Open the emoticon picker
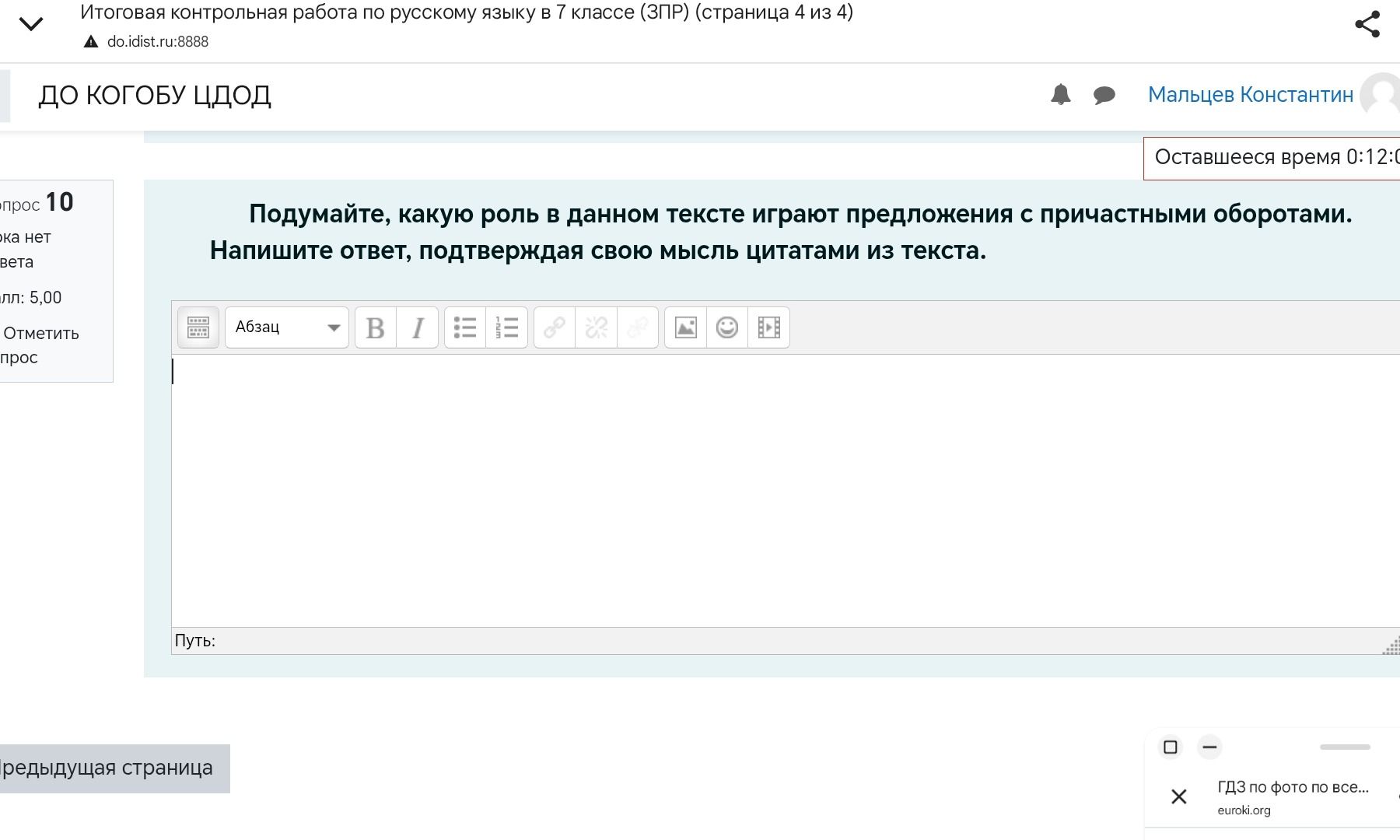This screenshot has height=840, width=1400. 727,327
